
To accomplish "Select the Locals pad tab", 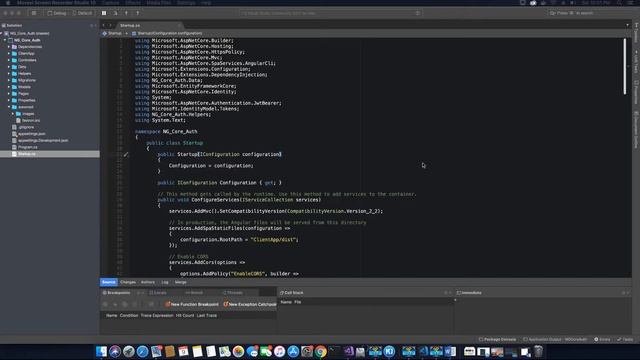I will pyautogui.click(x=158, y=293).
